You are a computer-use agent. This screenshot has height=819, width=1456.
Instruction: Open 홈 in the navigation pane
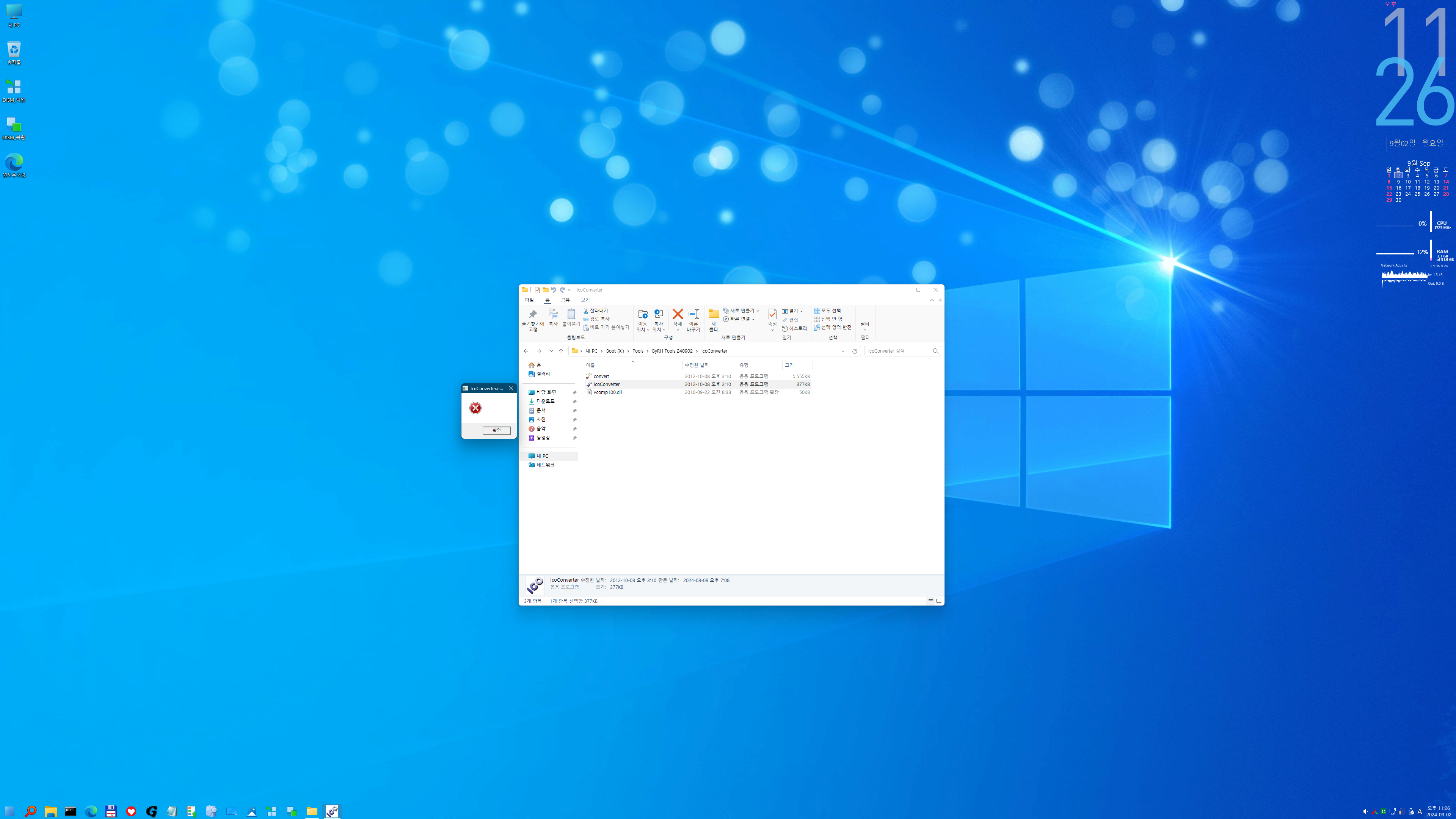click(535, 365)
